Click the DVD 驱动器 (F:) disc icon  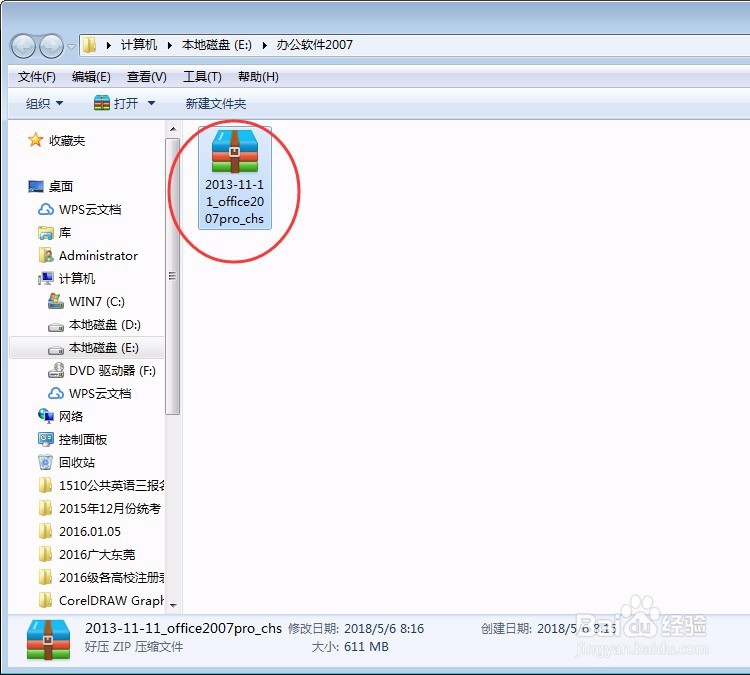(x=56, y=370)
